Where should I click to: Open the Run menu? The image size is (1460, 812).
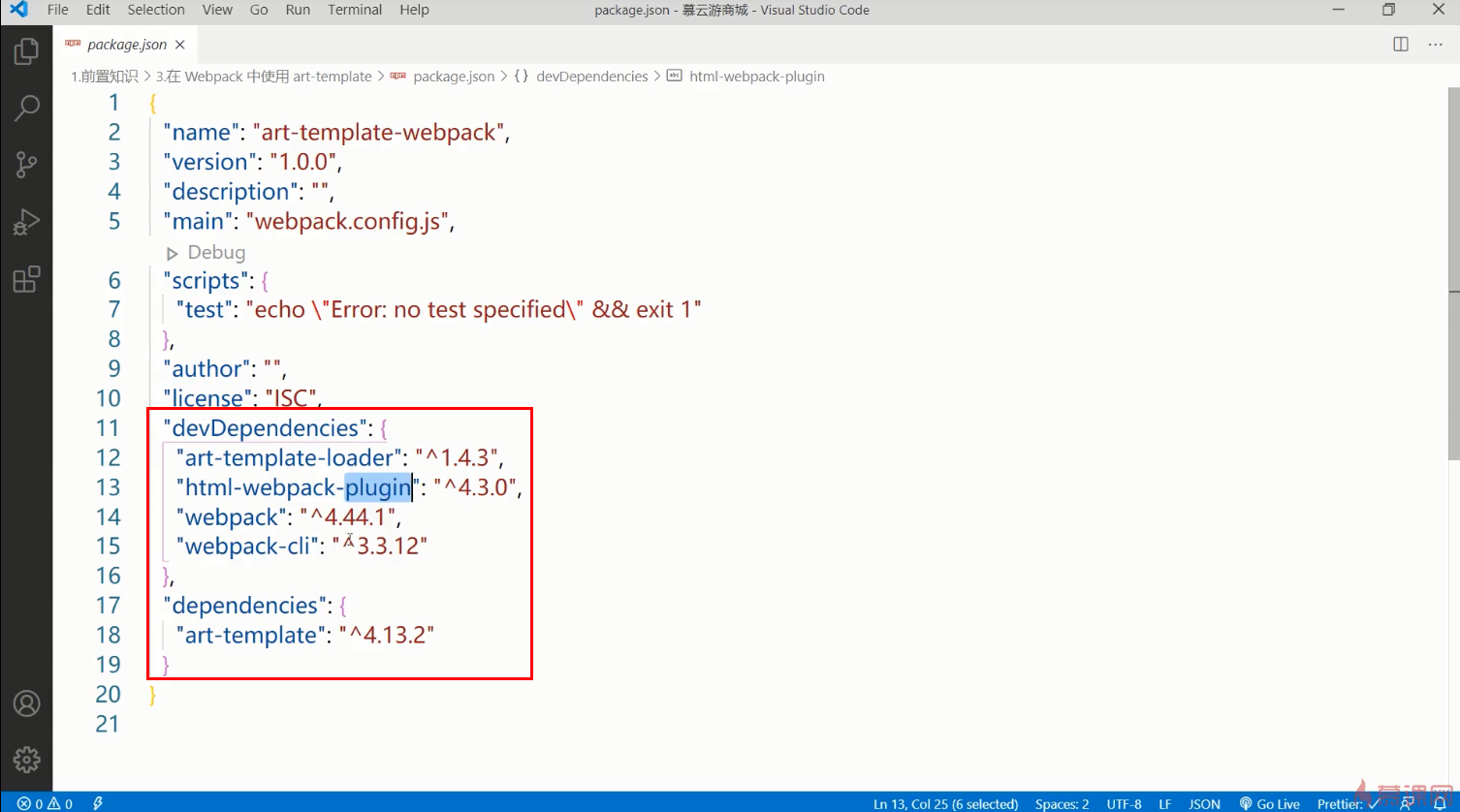[x=298, y=10]
